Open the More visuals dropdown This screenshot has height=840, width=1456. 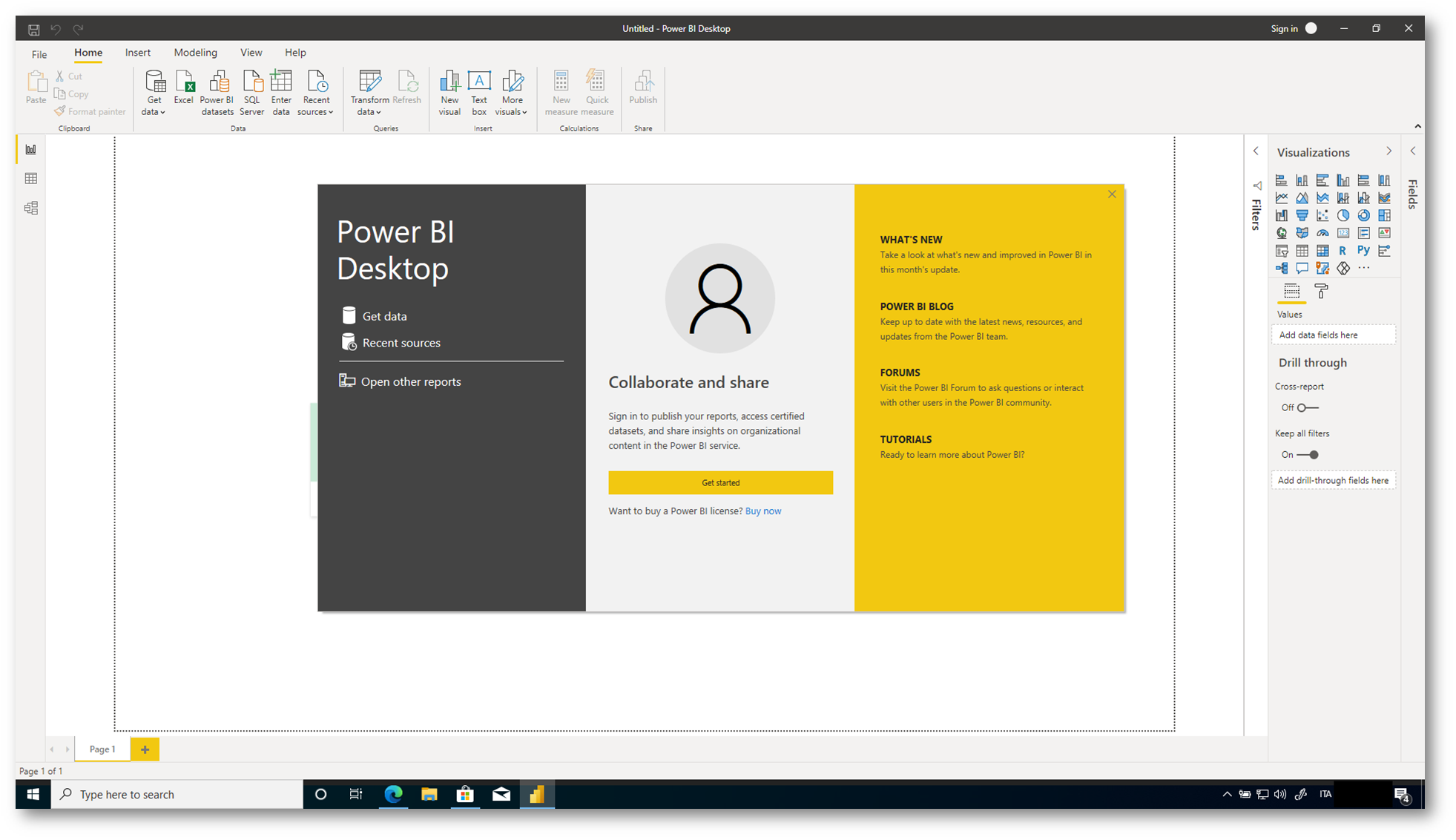coord(512,93)
